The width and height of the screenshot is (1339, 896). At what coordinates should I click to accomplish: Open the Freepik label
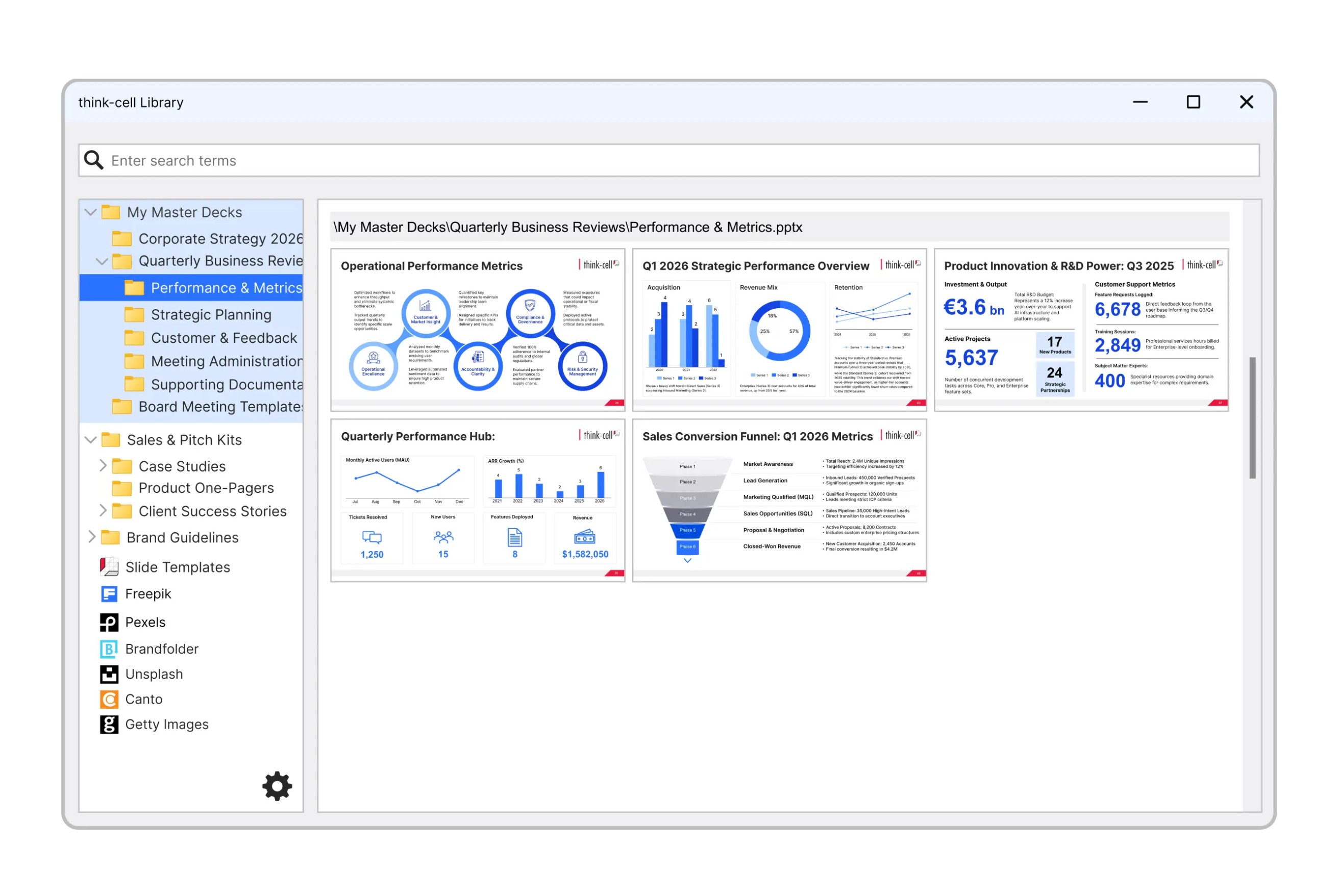[148, 594]
